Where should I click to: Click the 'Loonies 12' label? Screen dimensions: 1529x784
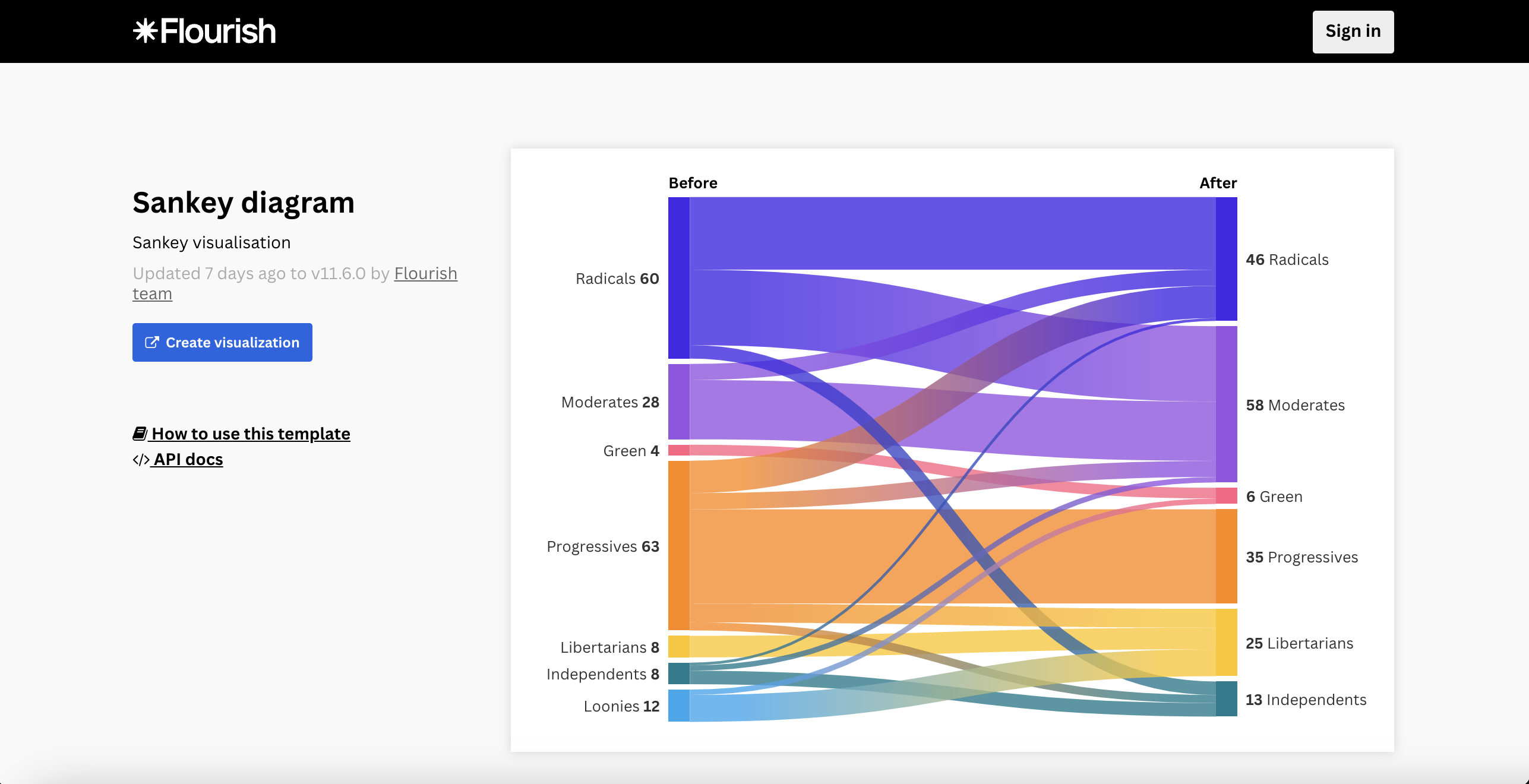621,706
